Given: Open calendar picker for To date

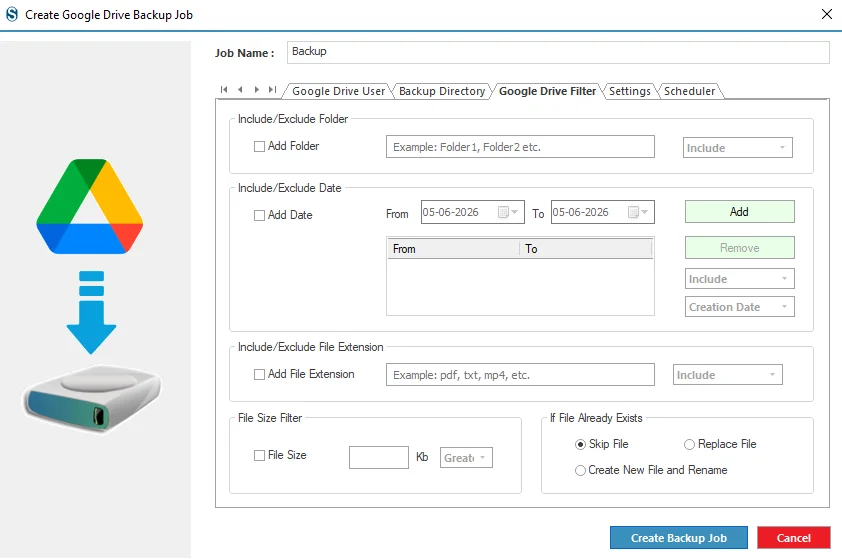Looking at the screenshot, I should pos(638,212).
